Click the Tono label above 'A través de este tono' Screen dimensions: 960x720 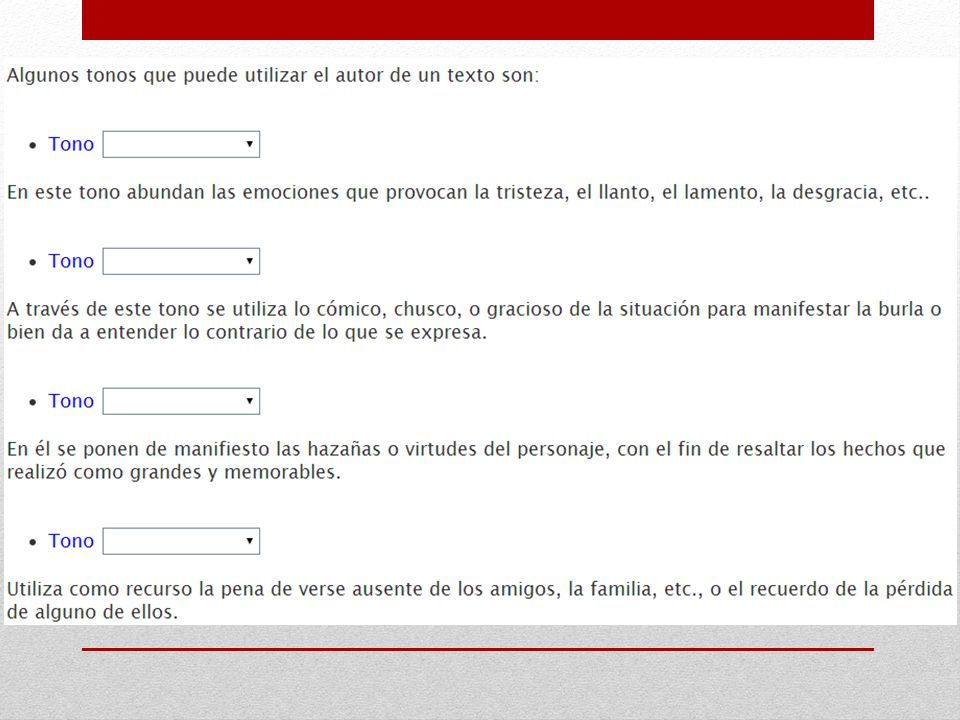coord(71,261)
